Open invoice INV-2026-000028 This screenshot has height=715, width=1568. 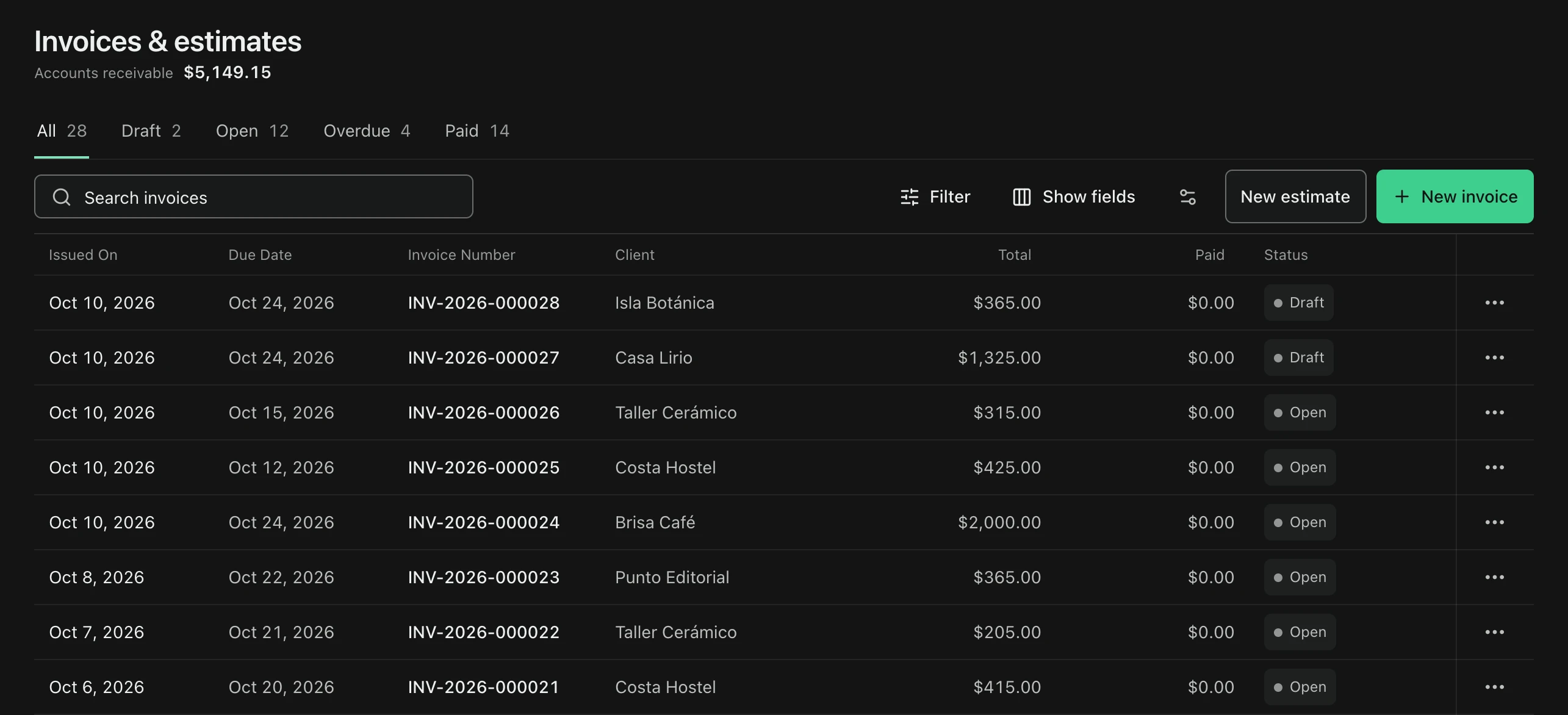(x=484, y=303)
